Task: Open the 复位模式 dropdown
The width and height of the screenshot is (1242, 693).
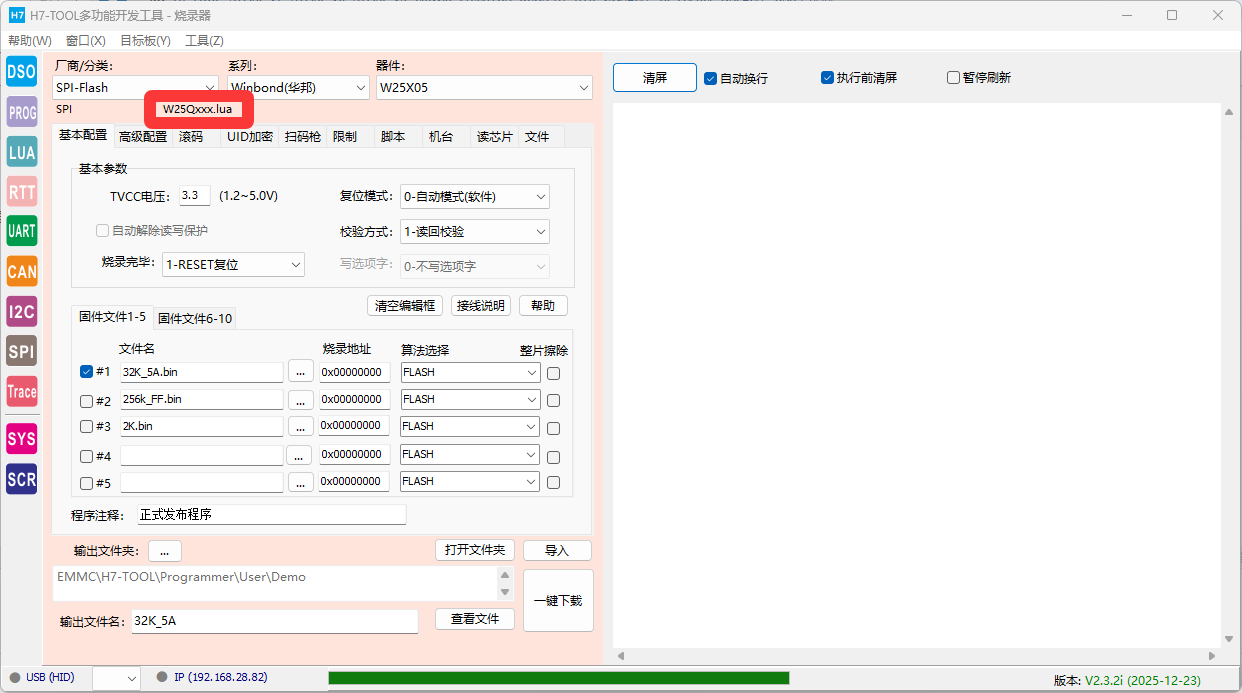Action: 474,197
